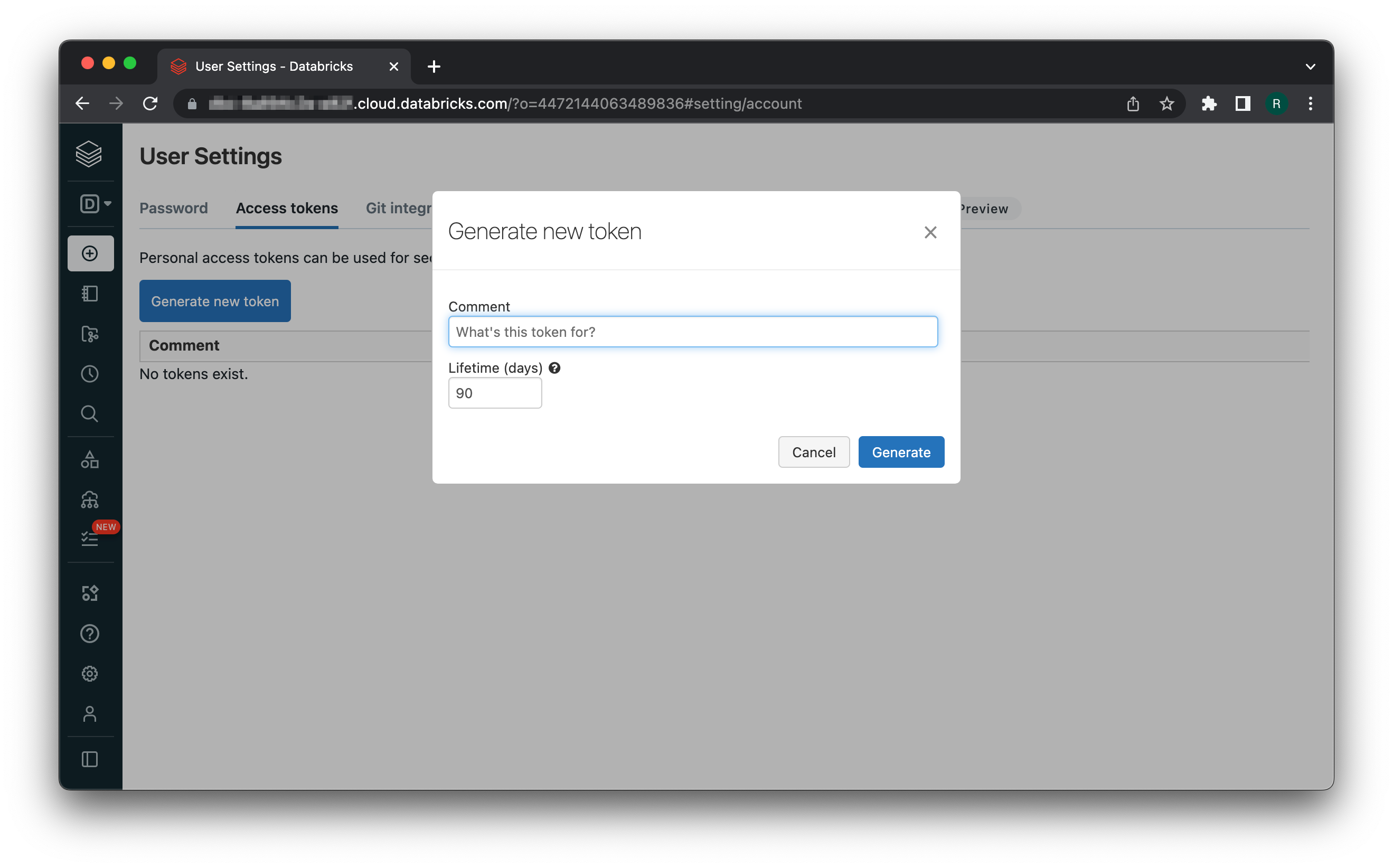Open the tab search chevron dropdown
Screen dimensions: 1393x868
(x=1310, y=67)
